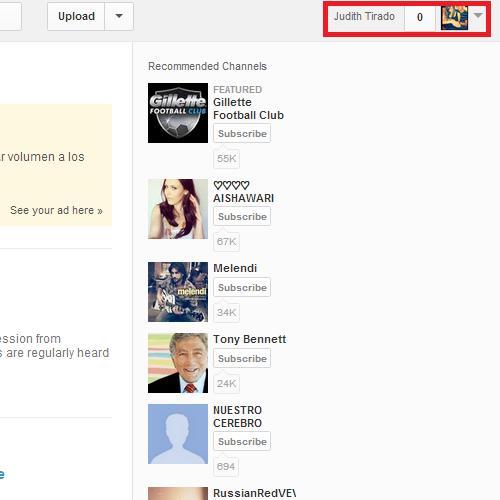
Task: Open the Judith Tirado account name
Action: (x=365, y=17)
